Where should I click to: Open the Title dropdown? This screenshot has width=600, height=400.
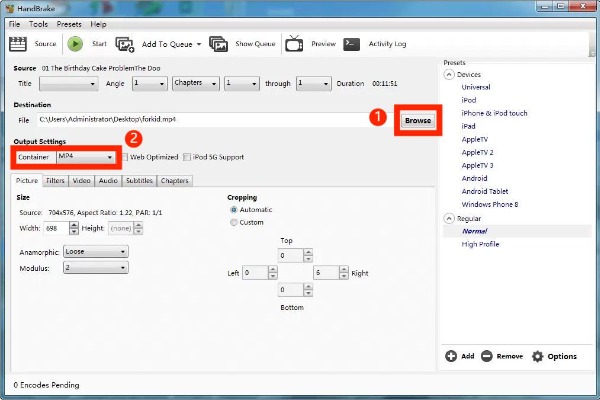(68, 83)
